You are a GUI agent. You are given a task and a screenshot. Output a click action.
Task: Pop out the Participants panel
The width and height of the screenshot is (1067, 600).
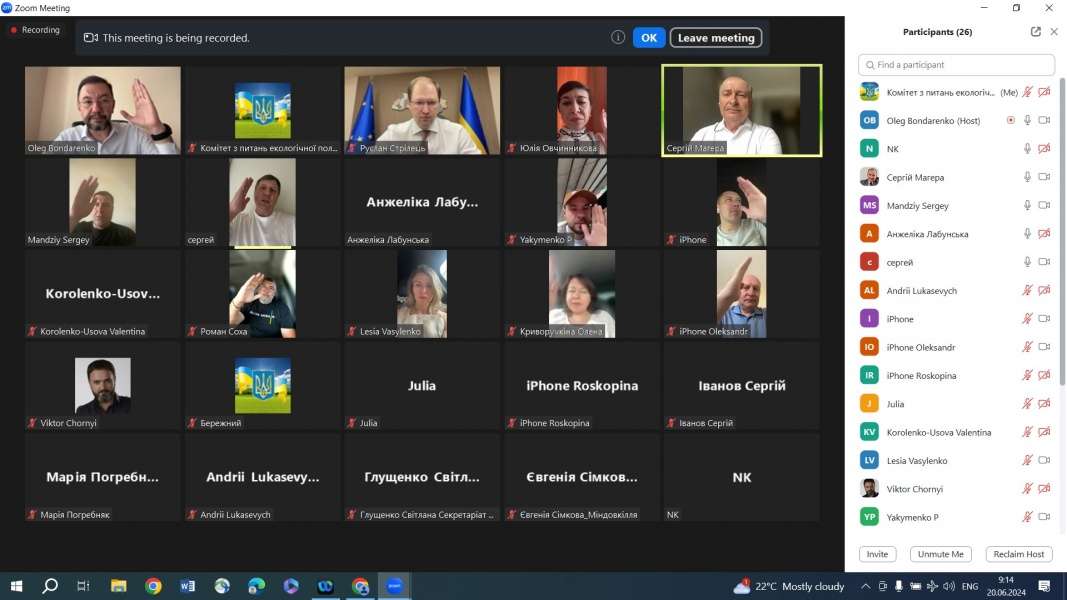tap(1036, 32)
